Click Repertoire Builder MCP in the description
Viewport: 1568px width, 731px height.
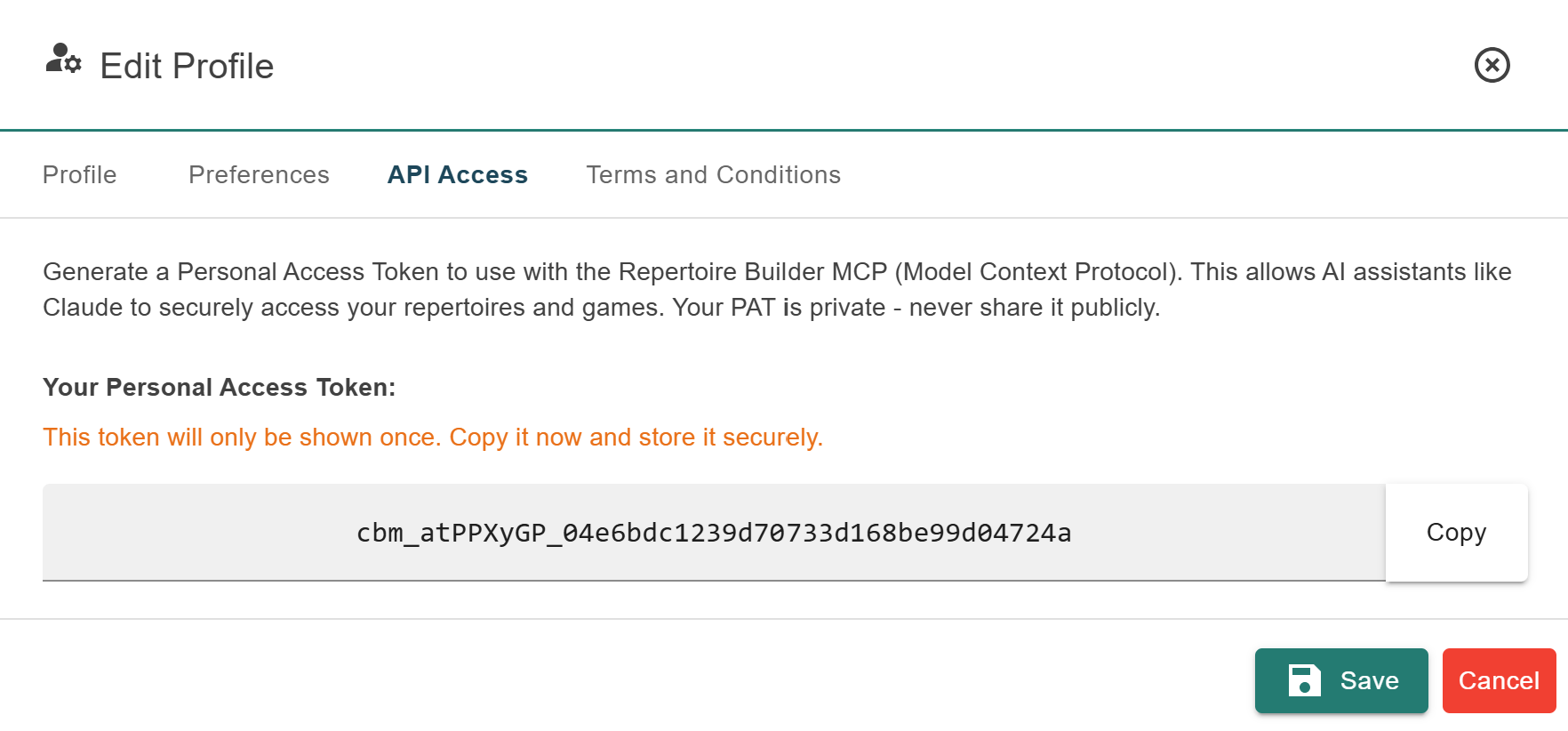pos(752,272)
